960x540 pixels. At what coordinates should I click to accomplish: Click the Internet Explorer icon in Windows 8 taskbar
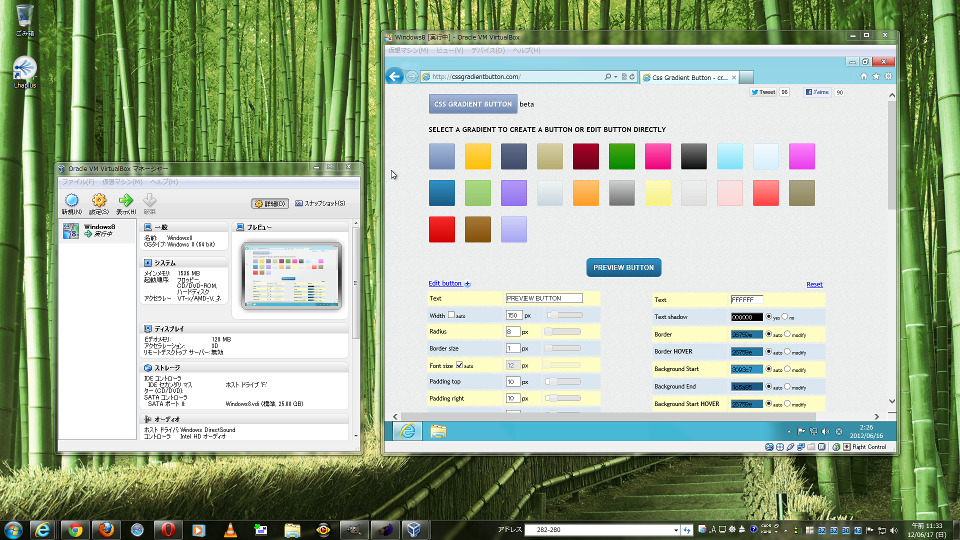407,431
